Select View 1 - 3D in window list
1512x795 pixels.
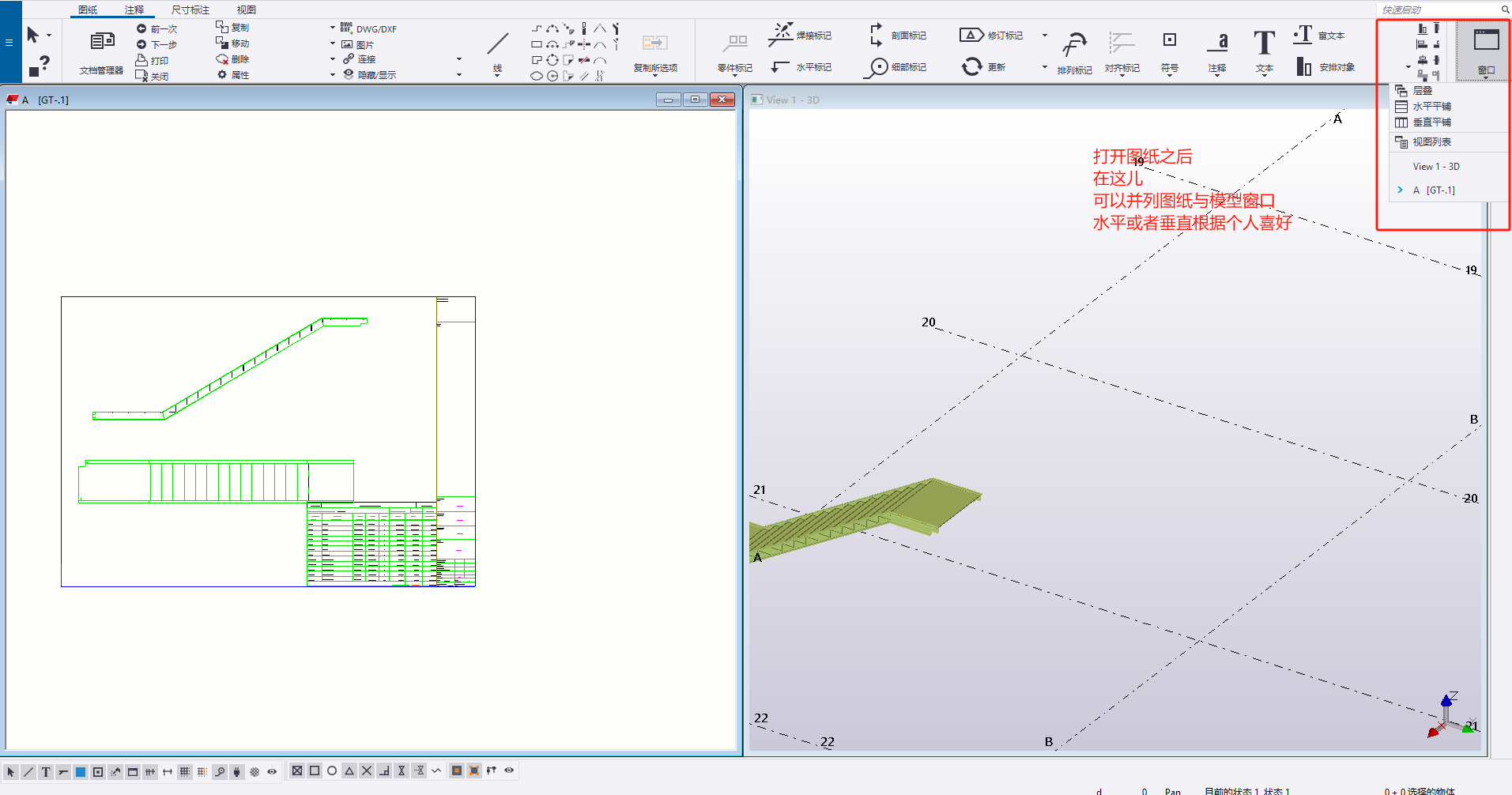[1436, 167]
